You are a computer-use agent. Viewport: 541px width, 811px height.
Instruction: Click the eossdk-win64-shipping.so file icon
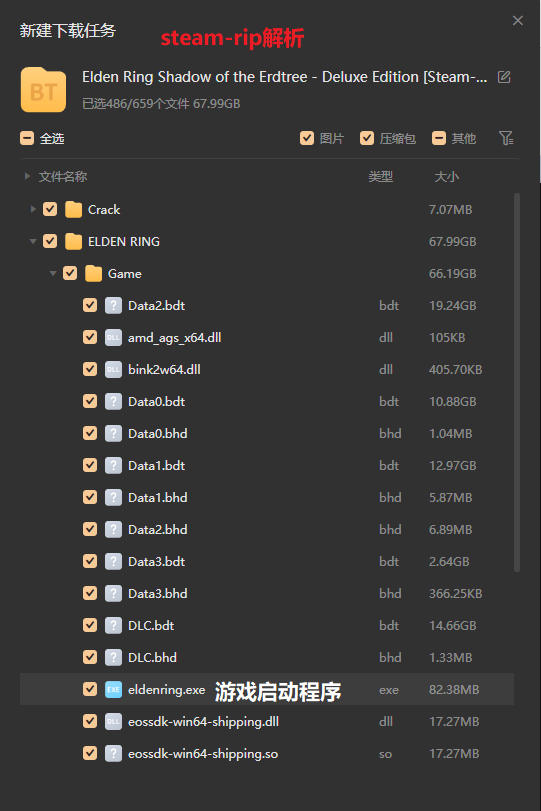[113, 754]
